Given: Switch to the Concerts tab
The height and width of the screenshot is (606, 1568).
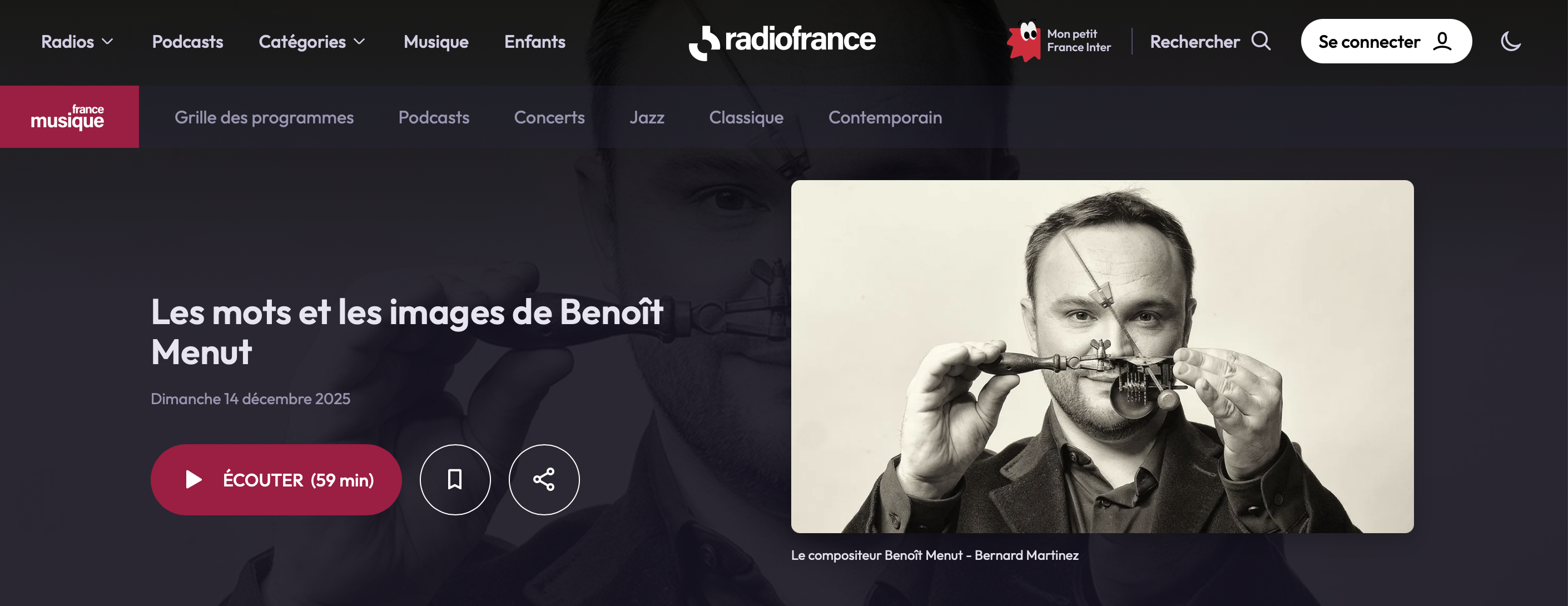Looking at the screenshot, I should [x=549, y=117].
